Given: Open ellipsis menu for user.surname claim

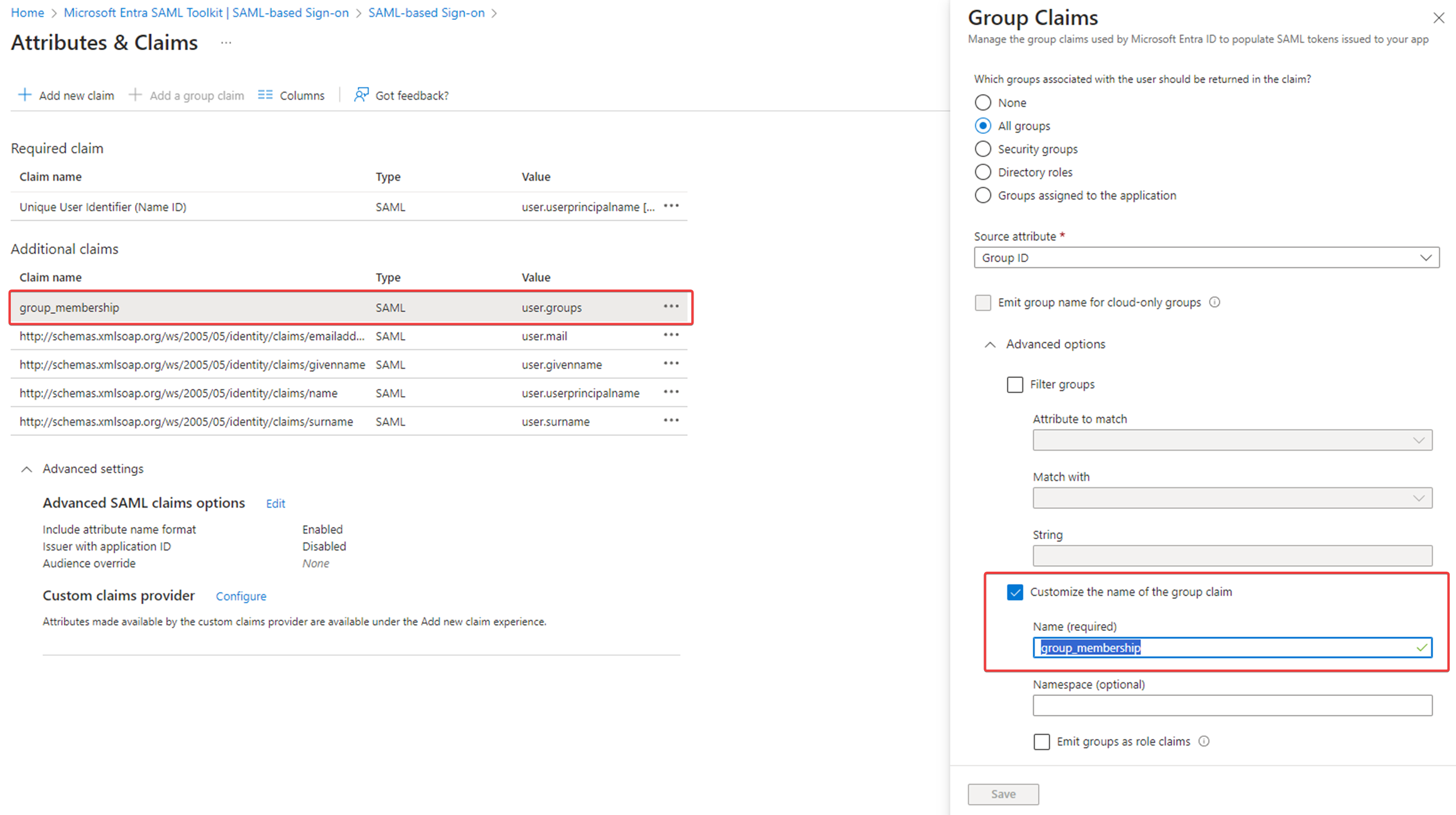Looking at the screenshot, I should (x=671, y=421).
